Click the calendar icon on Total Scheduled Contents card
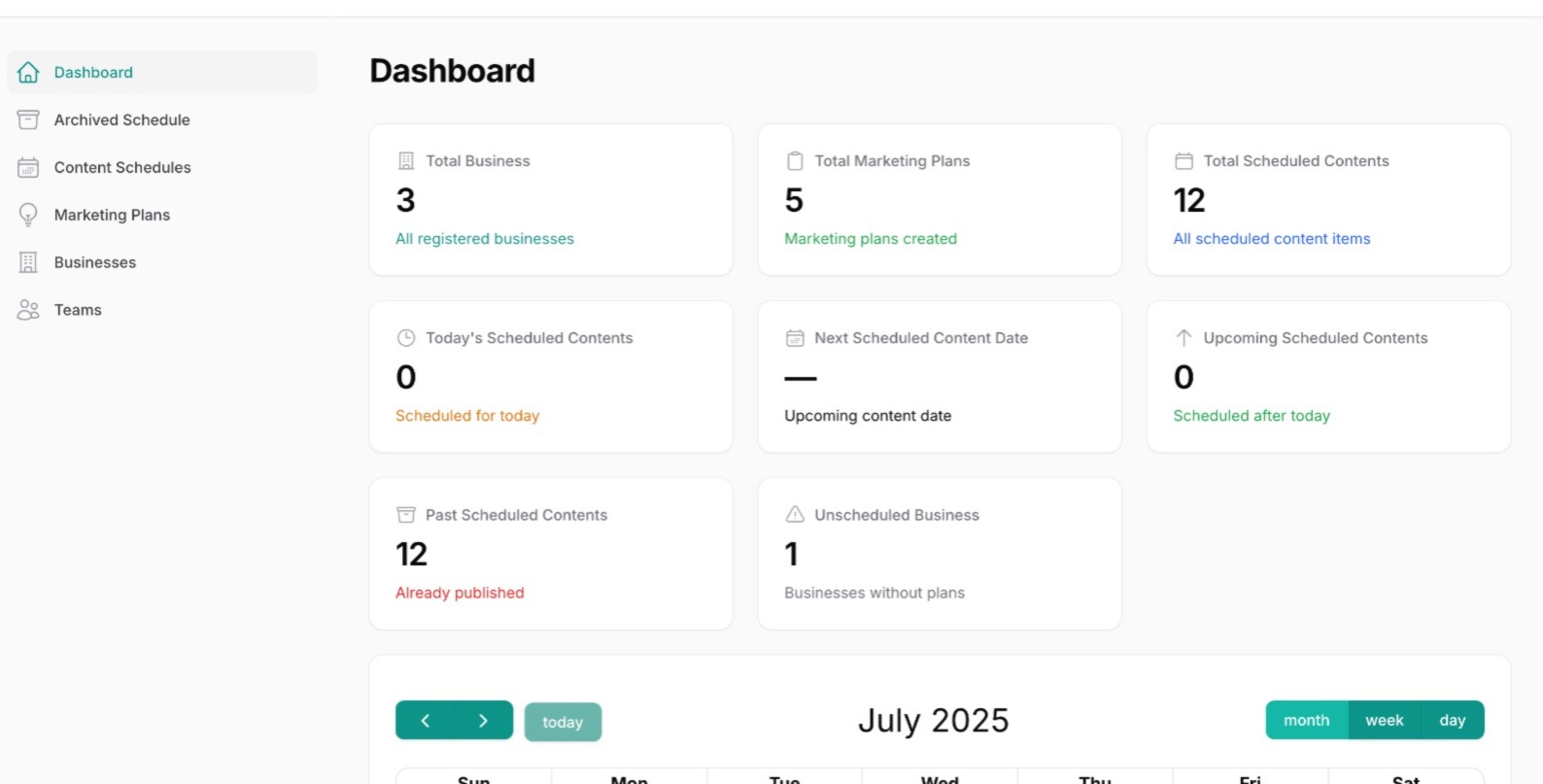 pos(1183,160)
